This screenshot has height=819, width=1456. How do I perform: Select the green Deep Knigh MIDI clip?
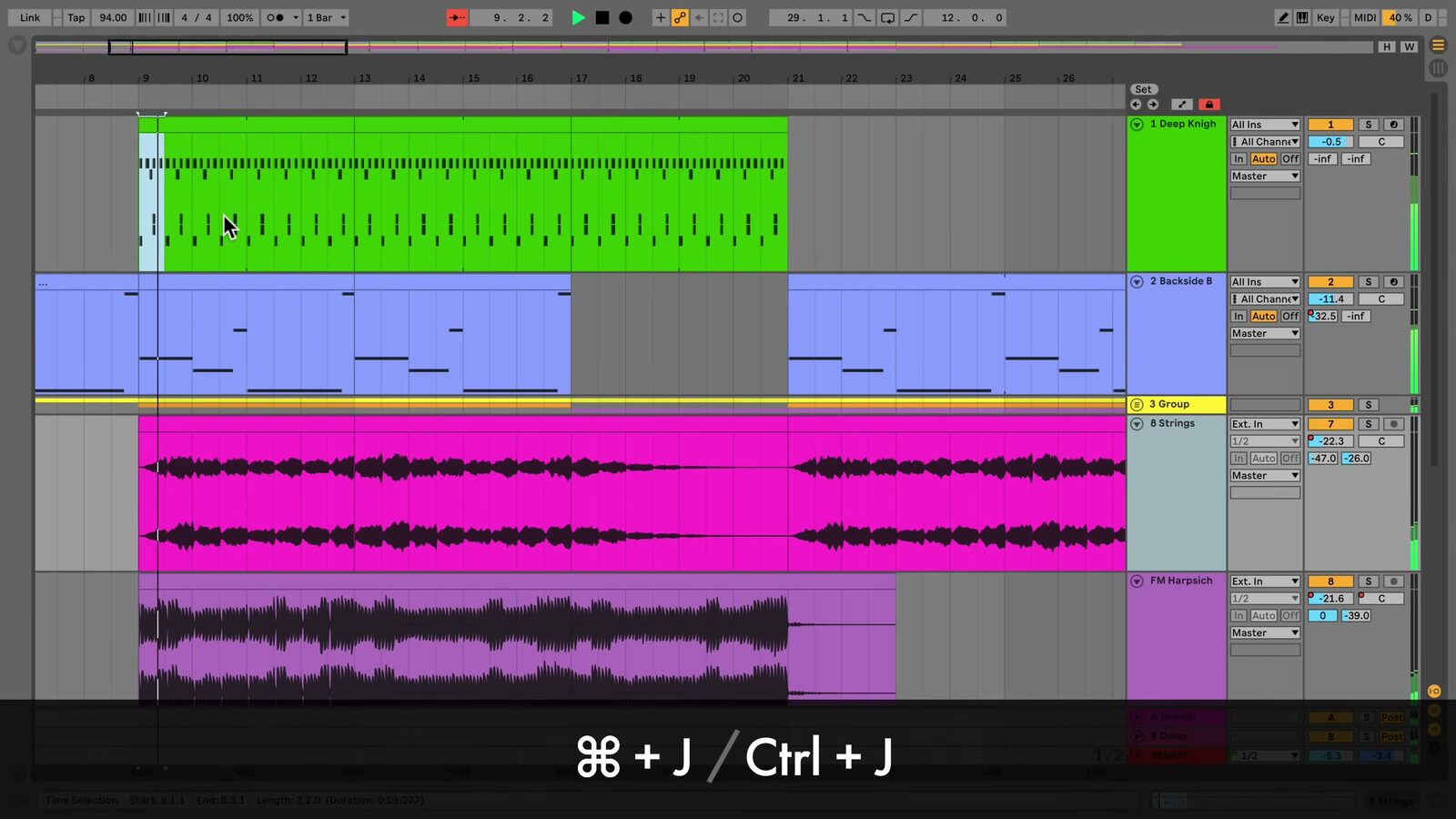pyautogui.click(x=462, y=195)
